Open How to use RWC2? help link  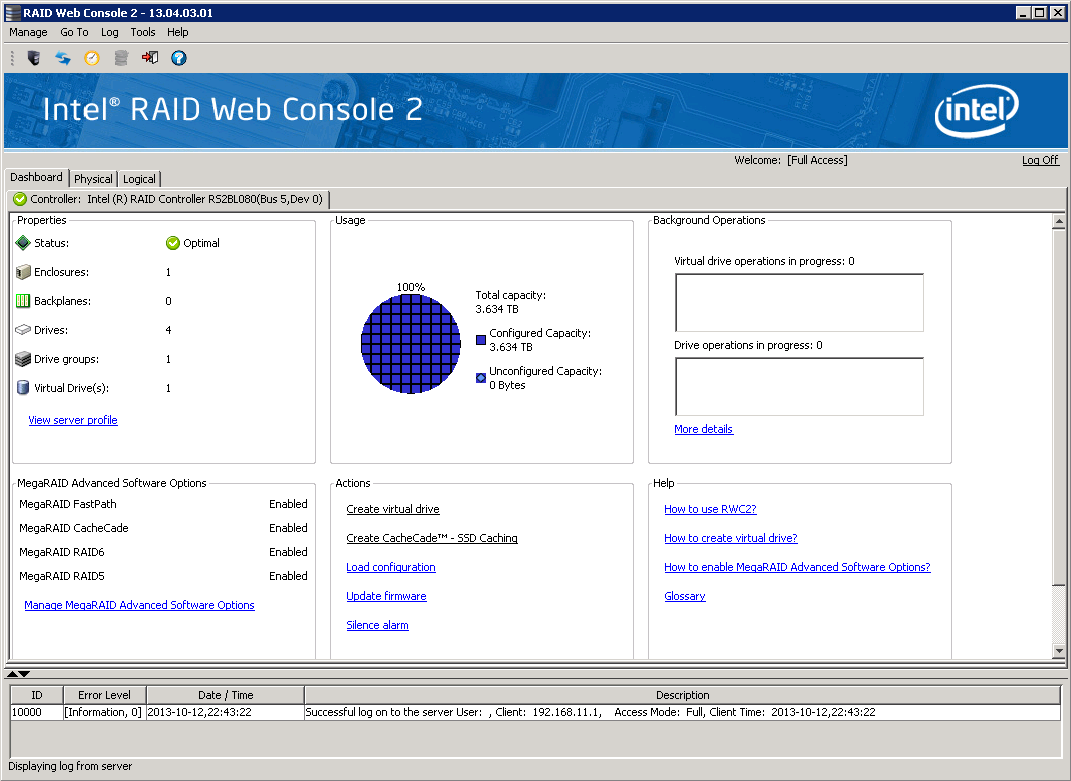click(710, 509)
